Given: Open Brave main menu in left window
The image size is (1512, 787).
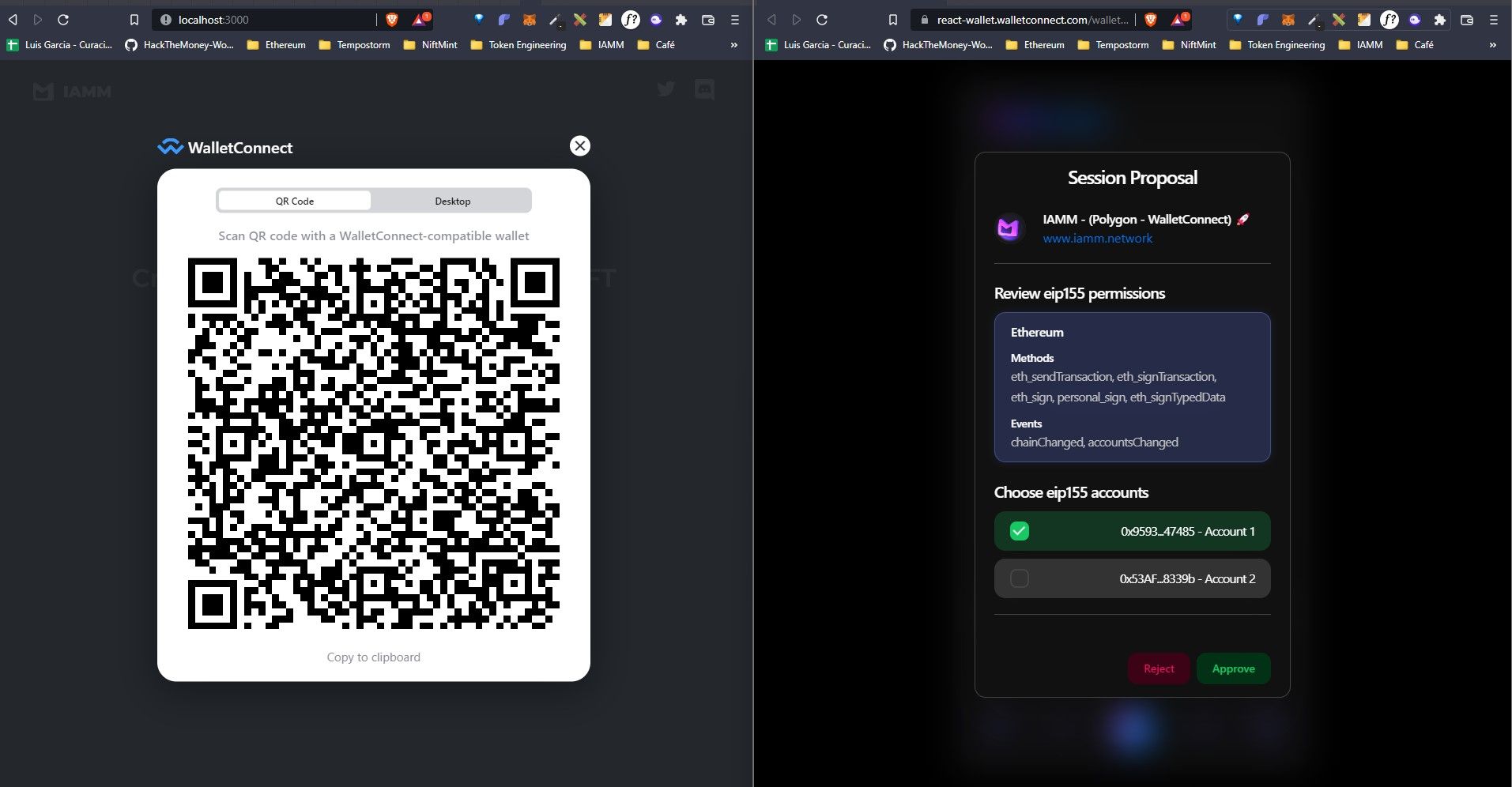Looking at the screenshot, I should 735,20.
